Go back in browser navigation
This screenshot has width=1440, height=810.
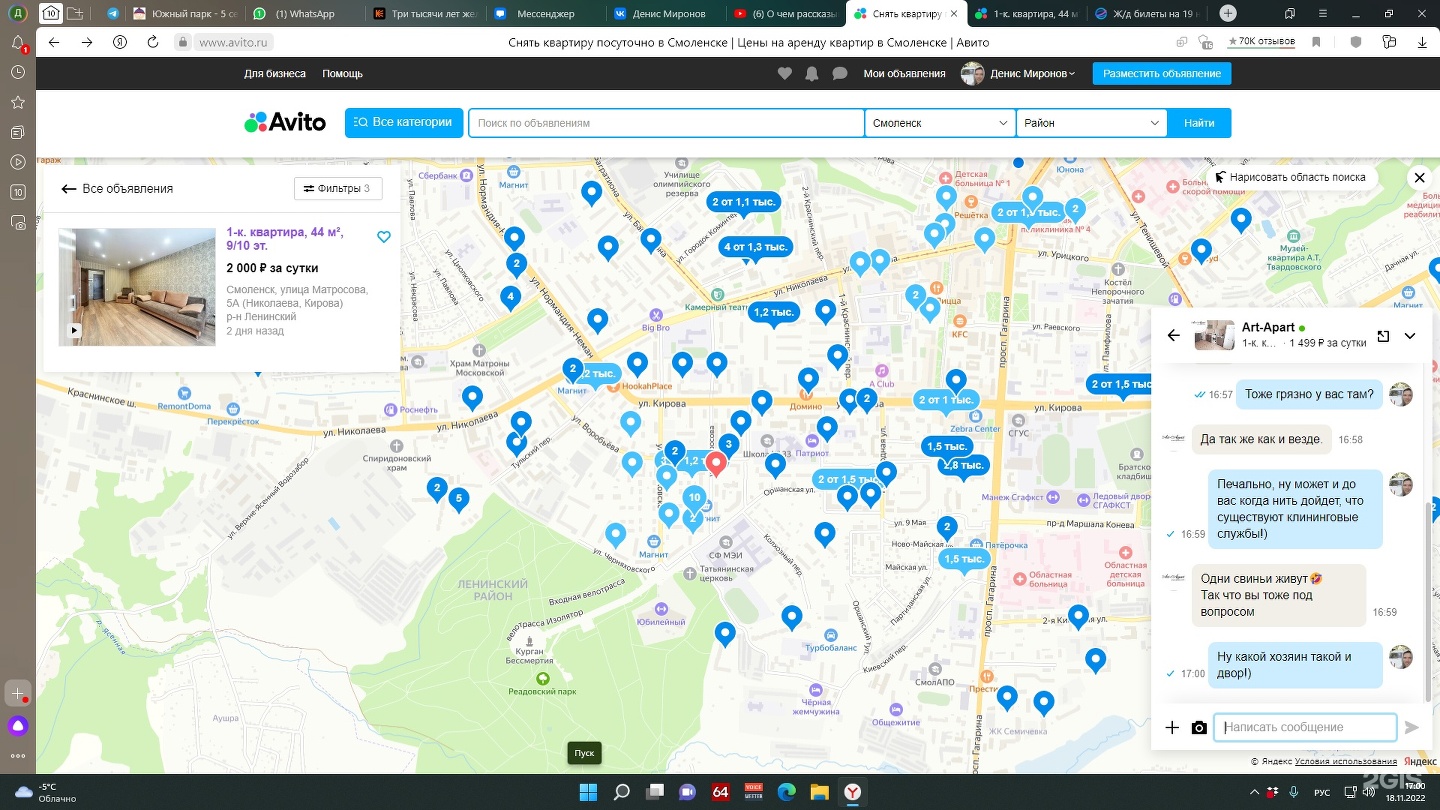tap(54, 42)
